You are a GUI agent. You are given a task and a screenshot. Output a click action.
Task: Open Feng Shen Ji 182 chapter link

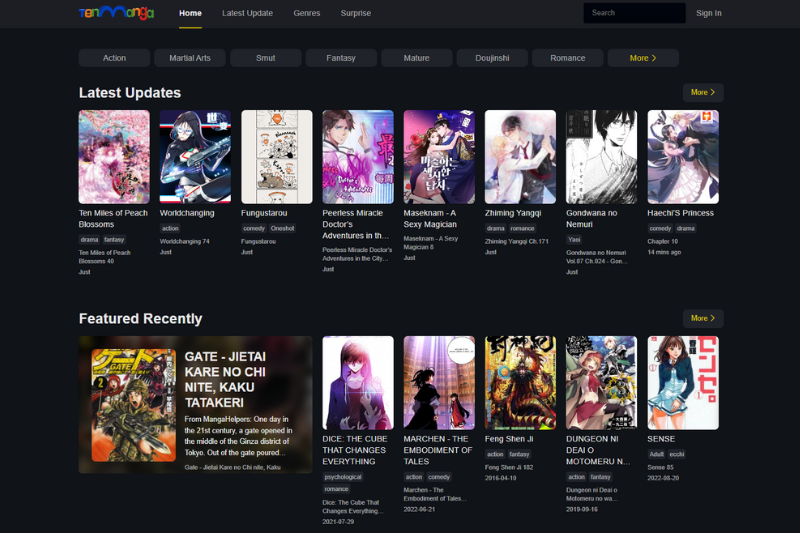tap(509, 467)
